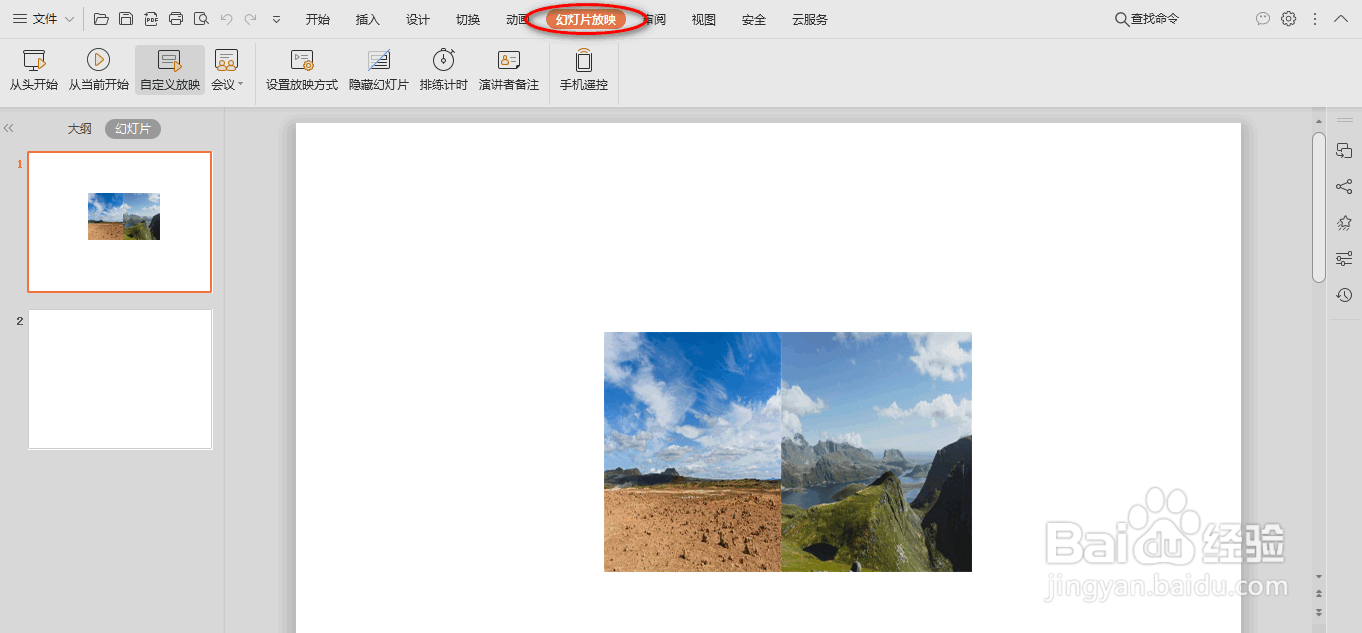
Task: Switch to the 切换 tab
Action: click(x=468, y=20)
